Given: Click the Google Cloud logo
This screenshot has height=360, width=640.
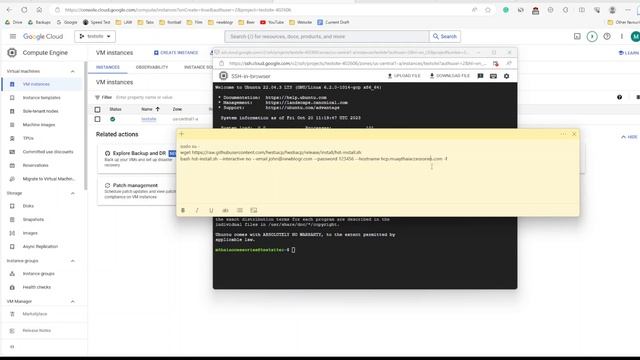Looking at the screenshot, I should pos(43,36).
